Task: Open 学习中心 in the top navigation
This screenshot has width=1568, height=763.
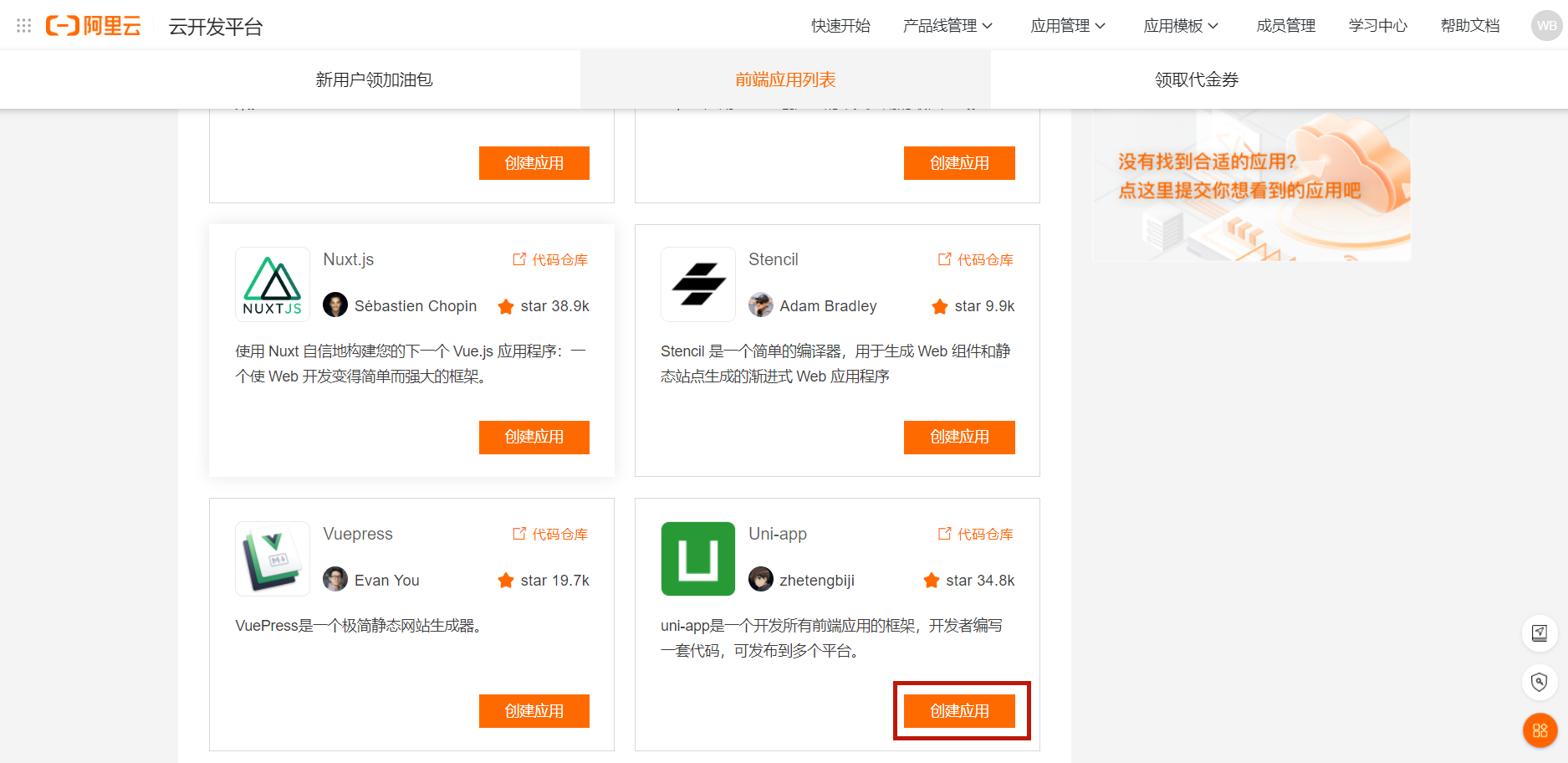Action: pos(1378,26)
